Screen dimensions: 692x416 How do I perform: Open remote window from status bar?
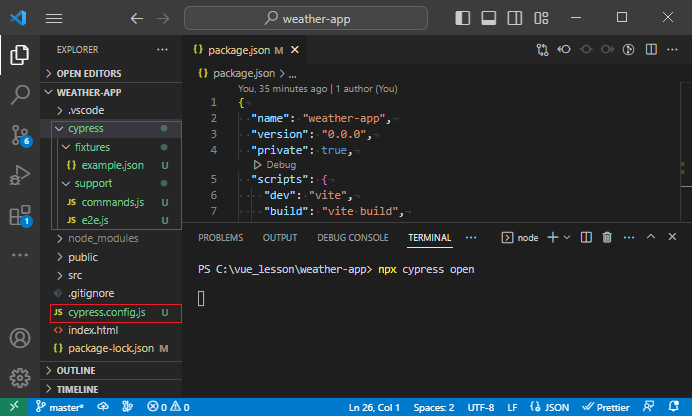tap(14, 407)
